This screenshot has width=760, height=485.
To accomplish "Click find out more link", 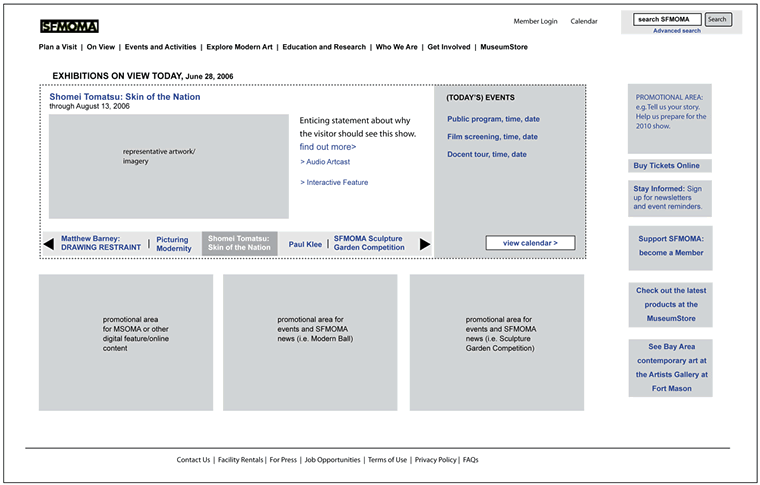I will pyautogui.click(x=328, y=147).
